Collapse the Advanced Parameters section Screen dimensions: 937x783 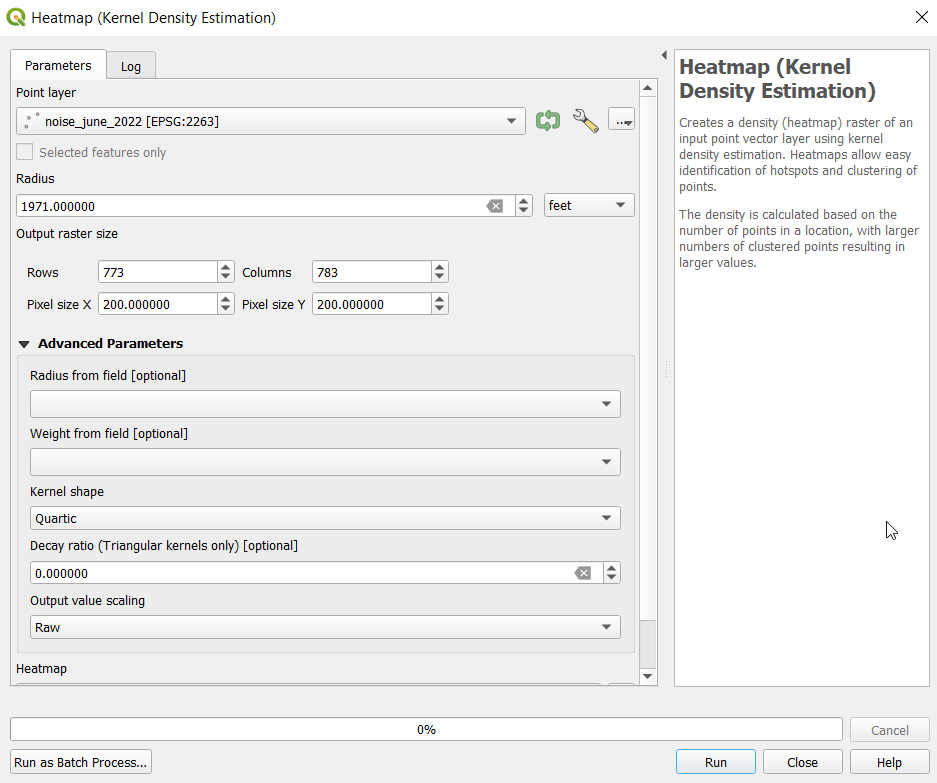click(x=25, y=344)
